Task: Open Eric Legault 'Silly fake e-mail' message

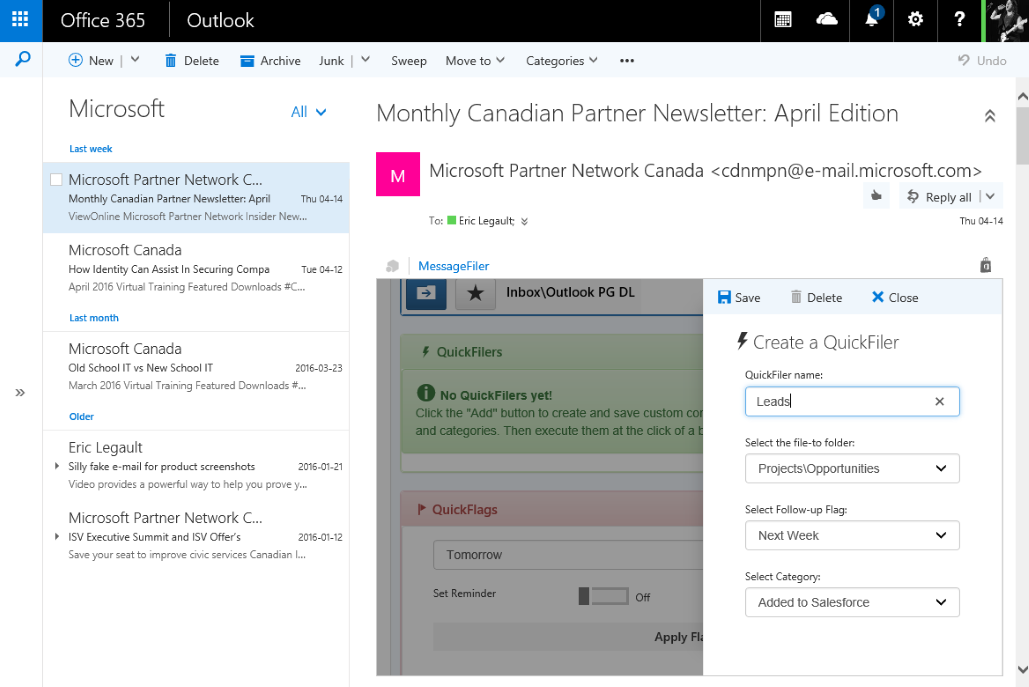Action: pyautogui.click(x=196, y=466)
